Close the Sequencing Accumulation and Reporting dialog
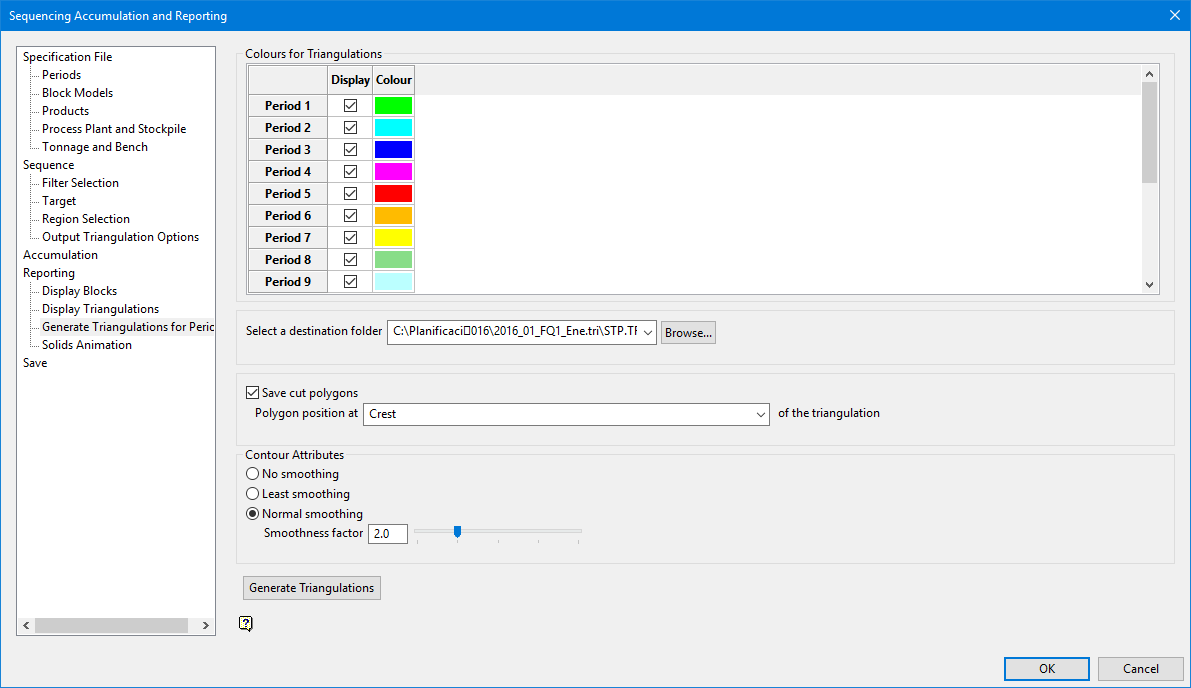 (x=1174, y=15)
